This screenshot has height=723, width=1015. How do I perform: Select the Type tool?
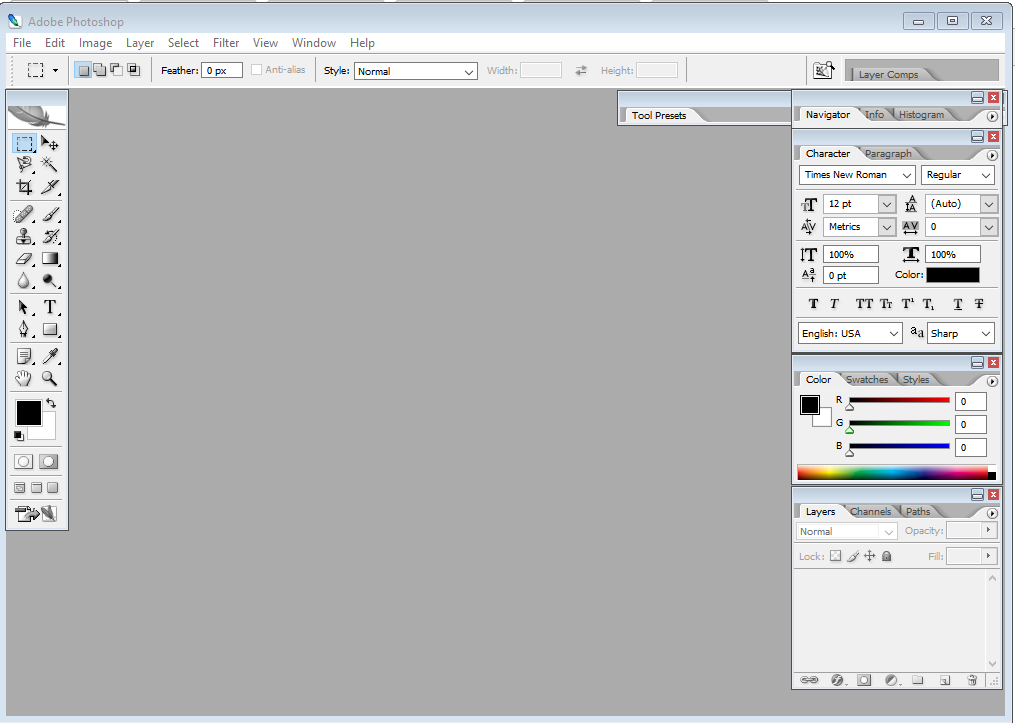[49, 307]
